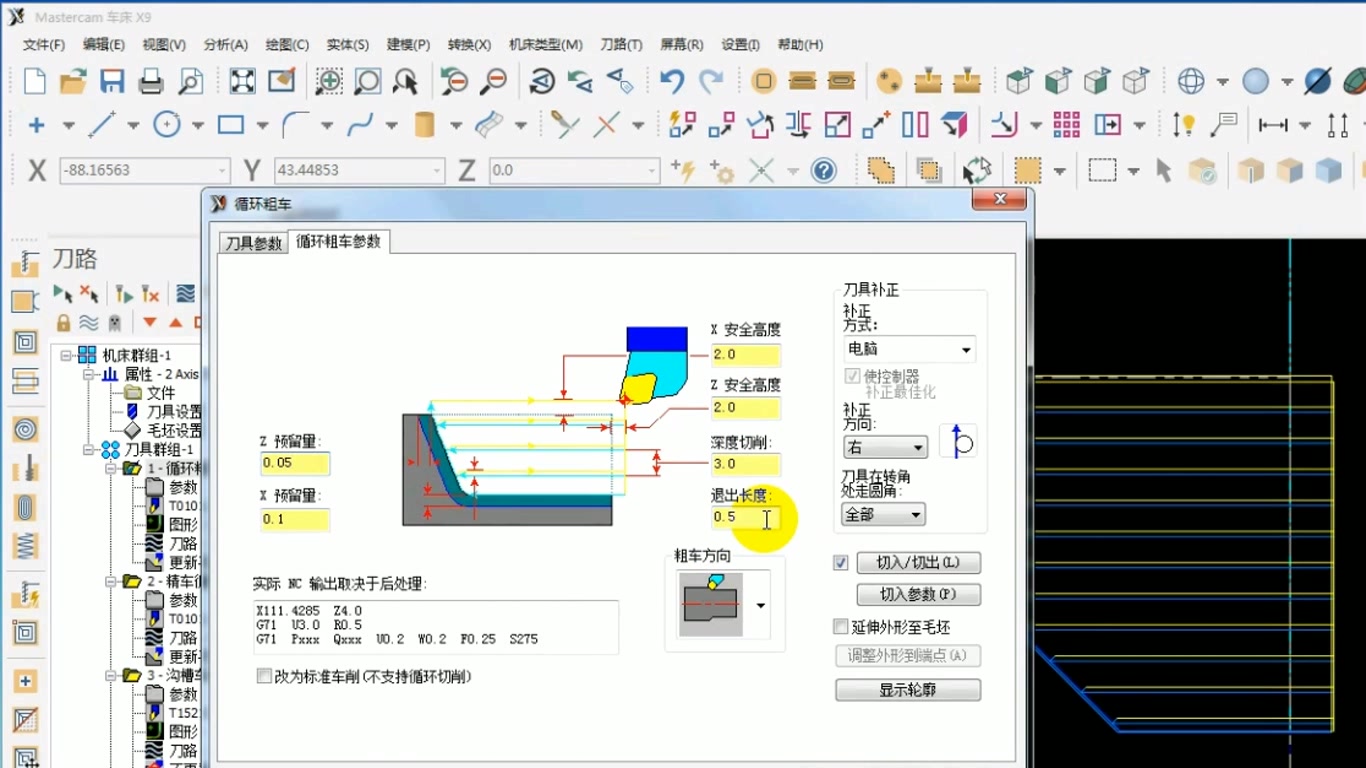
Task: Open the 文件(F) menu
Action: pyautogui.click(x=43, y=45)
